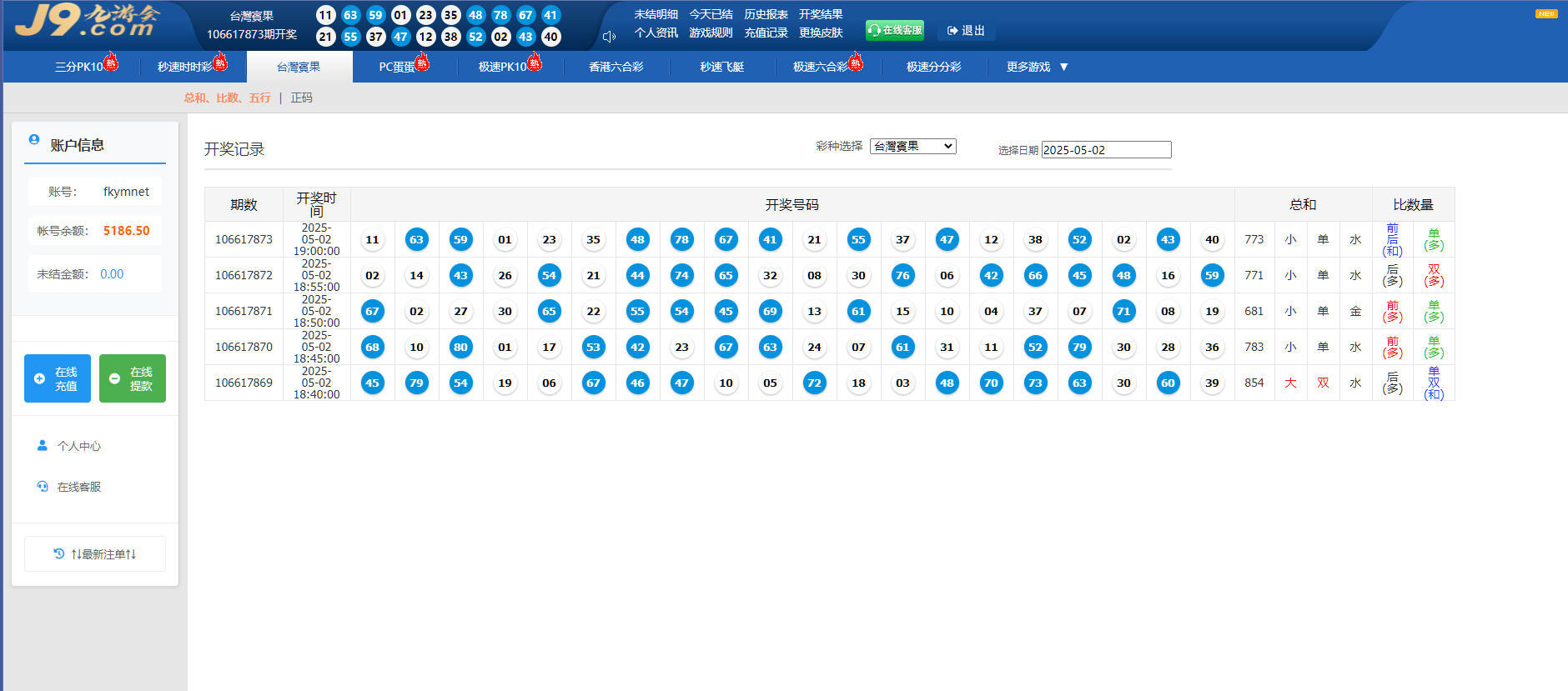
Task: Open the 历史报表 history report link
Action: (766, 15)
